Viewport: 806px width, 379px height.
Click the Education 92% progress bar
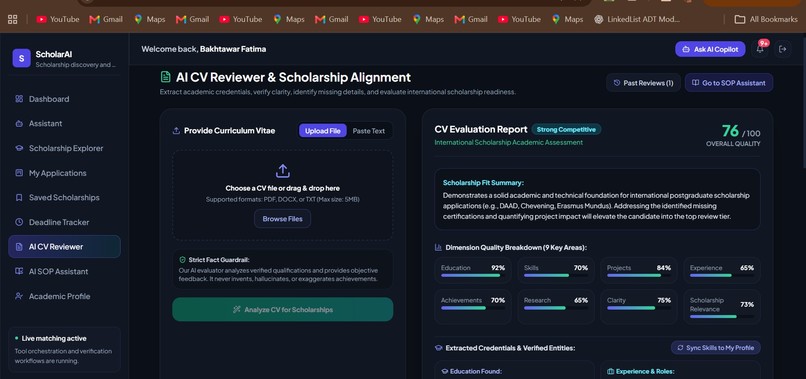click(473, 276)
